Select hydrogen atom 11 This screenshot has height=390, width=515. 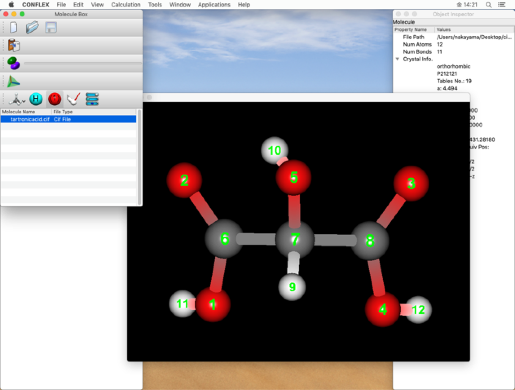point(182,304)
